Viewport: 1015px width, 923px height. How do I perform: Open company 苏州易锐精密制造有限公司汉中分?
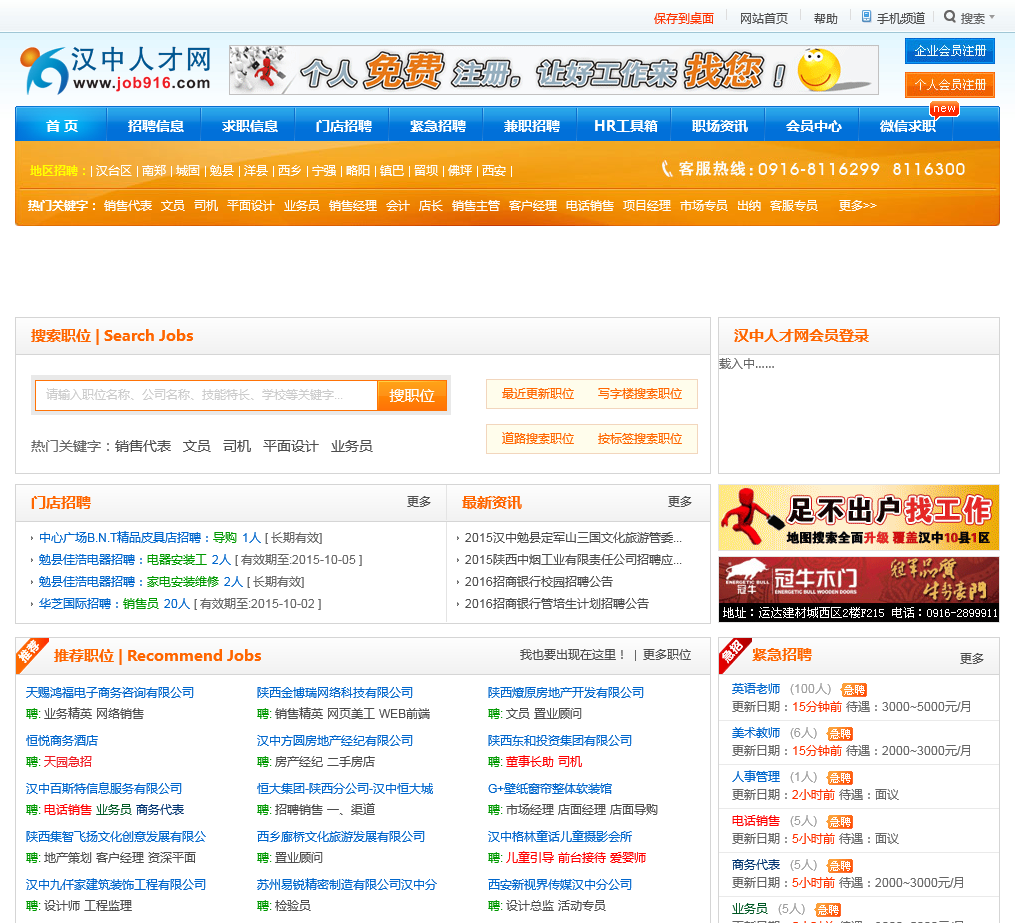(x=347, y=884)
